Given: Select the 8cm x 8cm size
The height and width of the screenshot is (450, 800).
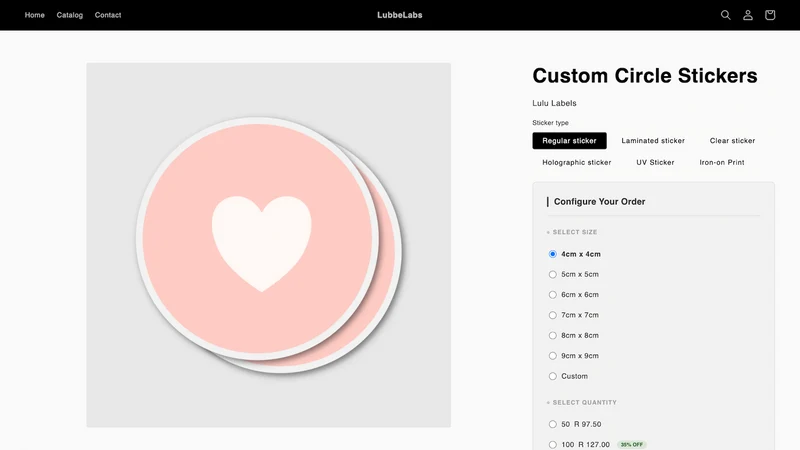Looking at the screenshot, I should pos(553,336).
